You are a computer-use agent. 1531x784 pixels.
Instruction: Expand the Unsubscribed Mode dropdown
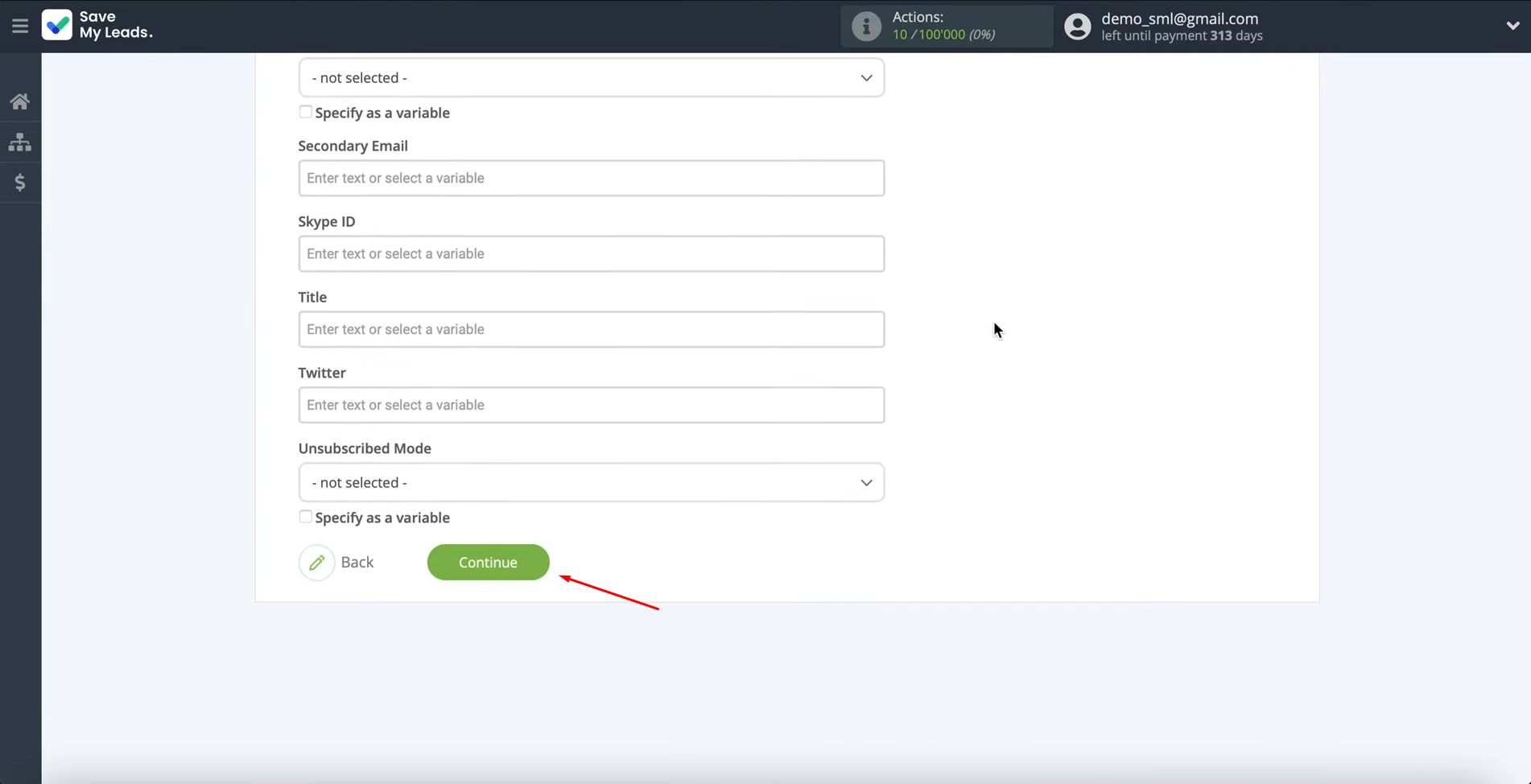(x=591, y=483)
